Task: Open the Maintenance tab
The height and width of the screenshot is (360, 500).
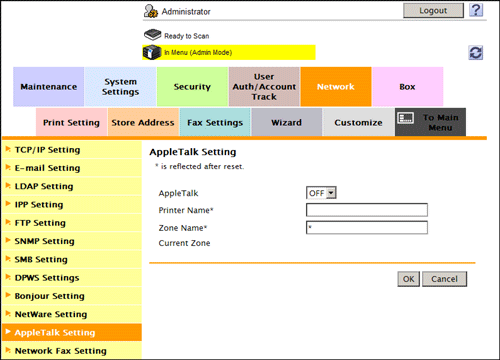Action: pos(49,87)
